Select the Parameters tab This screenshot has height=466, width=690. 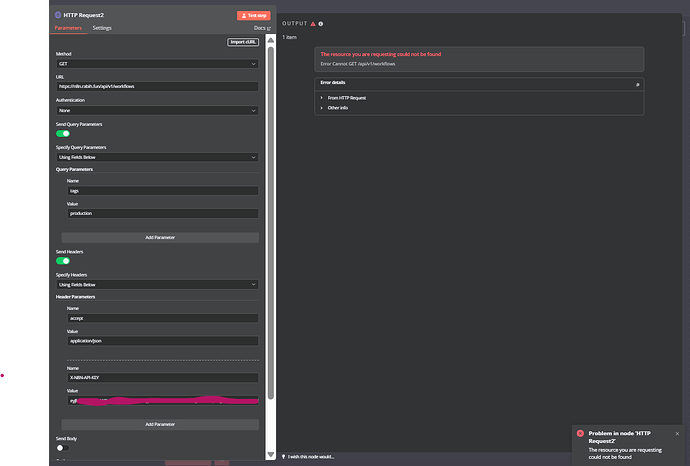[67, 28]
